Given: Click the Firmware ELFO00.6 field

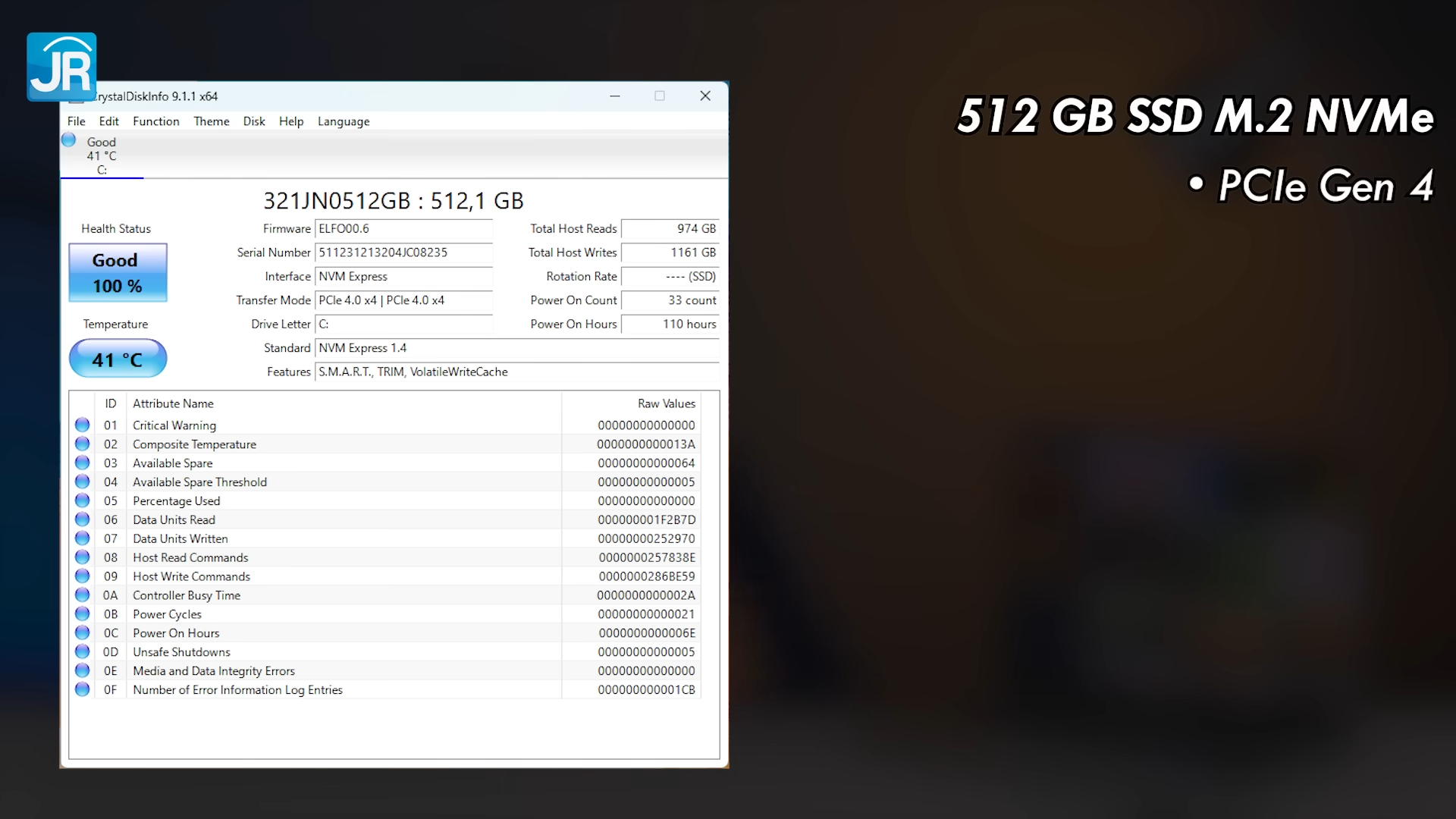Looking at the screenshot, I should coord(403,229).
